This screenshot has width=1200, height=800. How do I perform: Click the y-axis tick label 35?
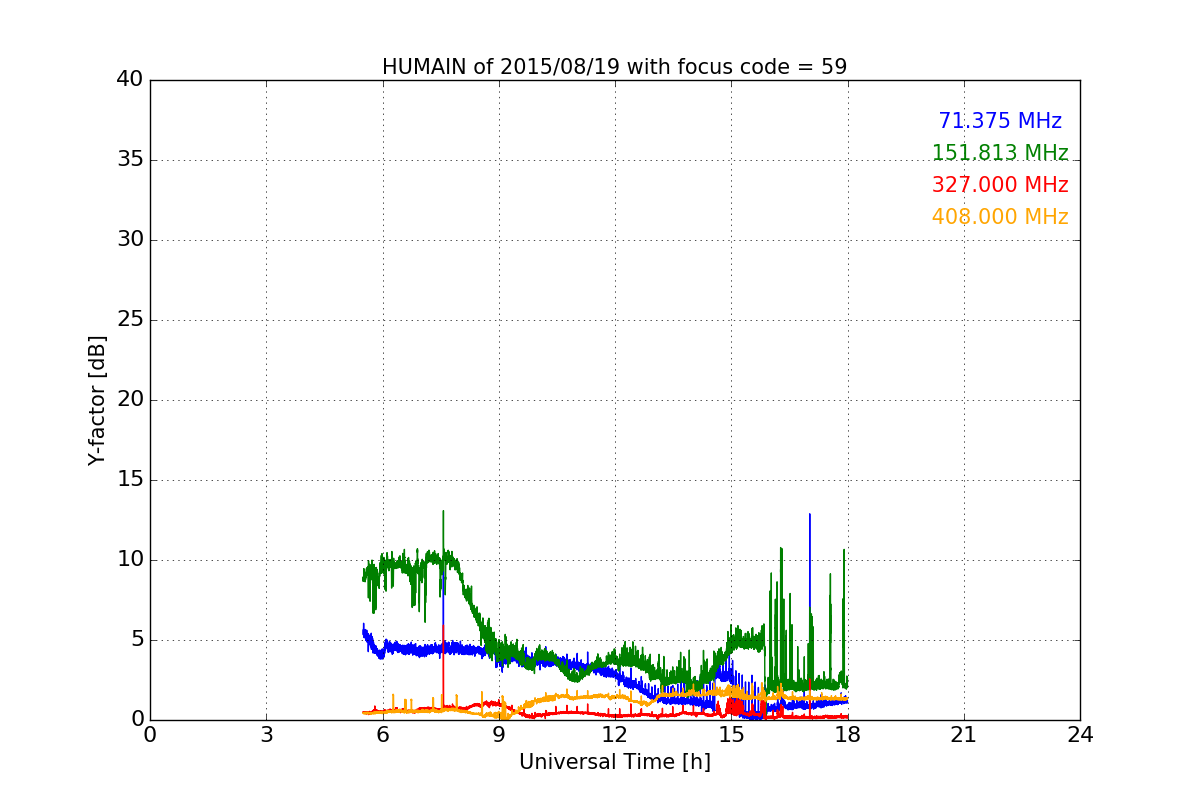pos(130,160)
